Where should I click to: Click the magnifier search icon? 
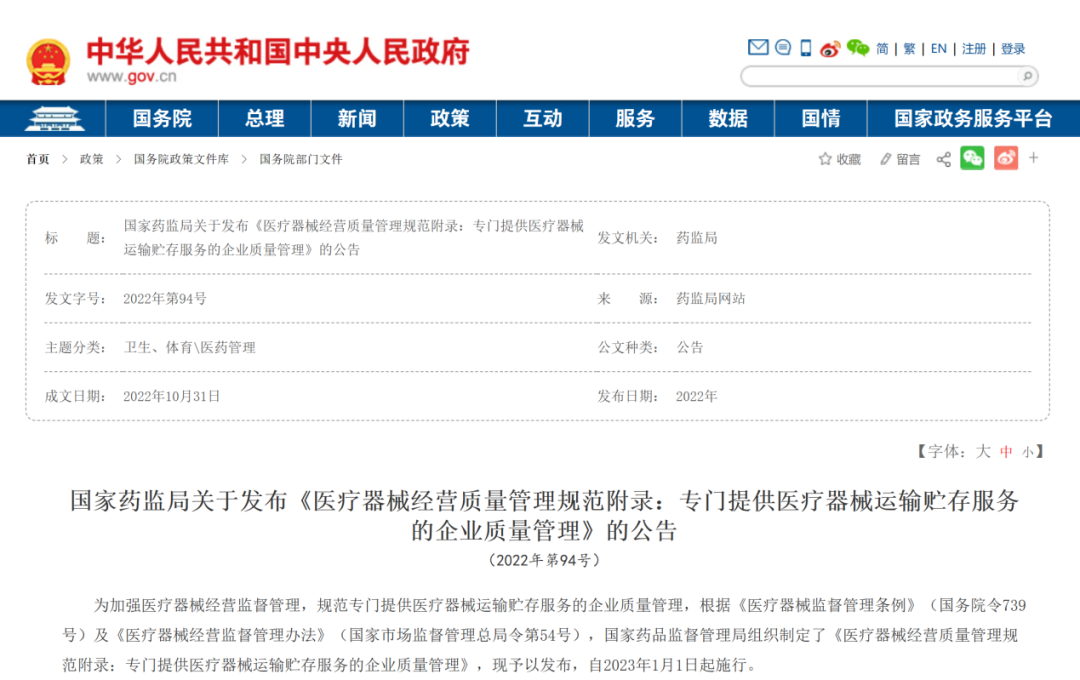point(1025,76)
